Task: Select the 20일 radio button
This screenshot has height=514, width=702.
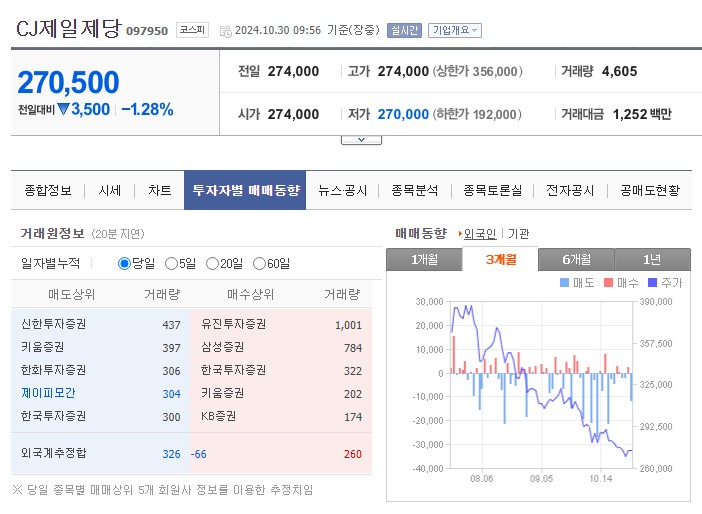Action: [x=212, y=264]
